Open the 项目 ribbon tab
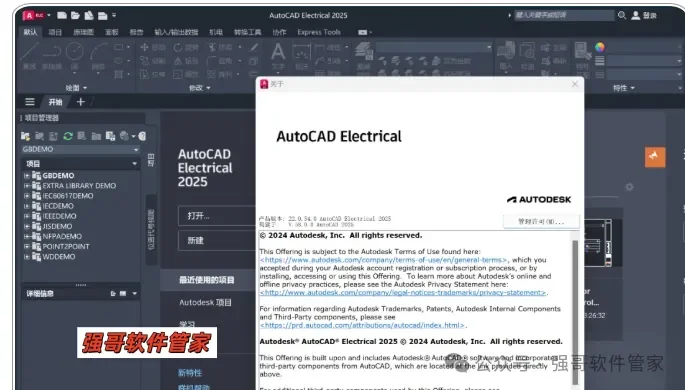This screenshot has width=685, height=390. click(x=55, y=32)
